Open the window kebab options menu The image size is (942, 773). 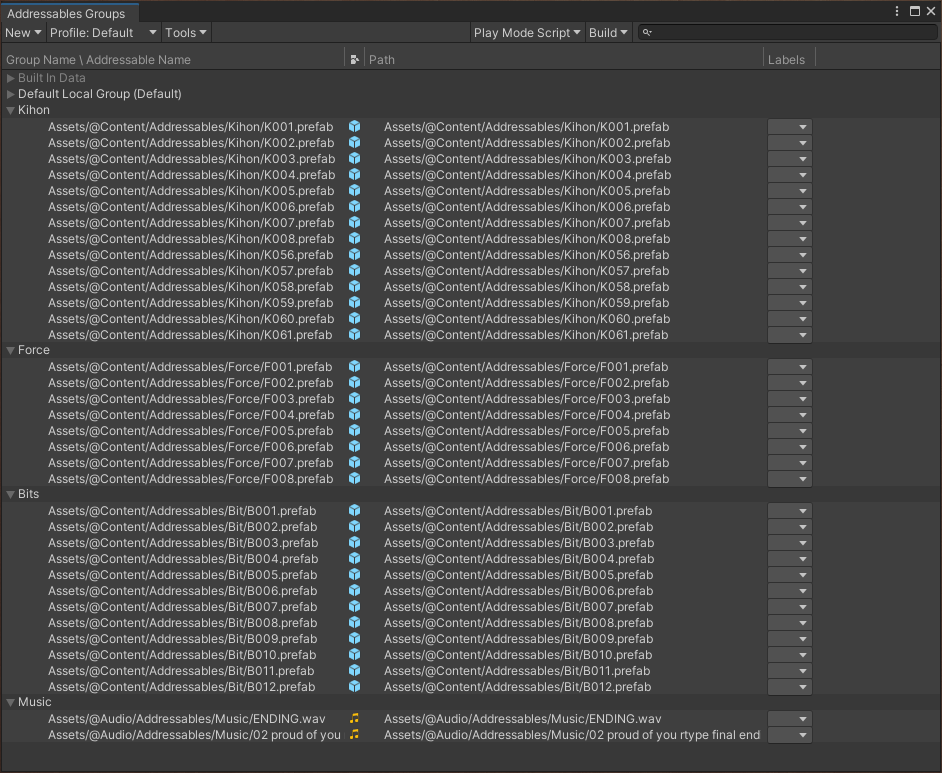[x=897, y=11]
